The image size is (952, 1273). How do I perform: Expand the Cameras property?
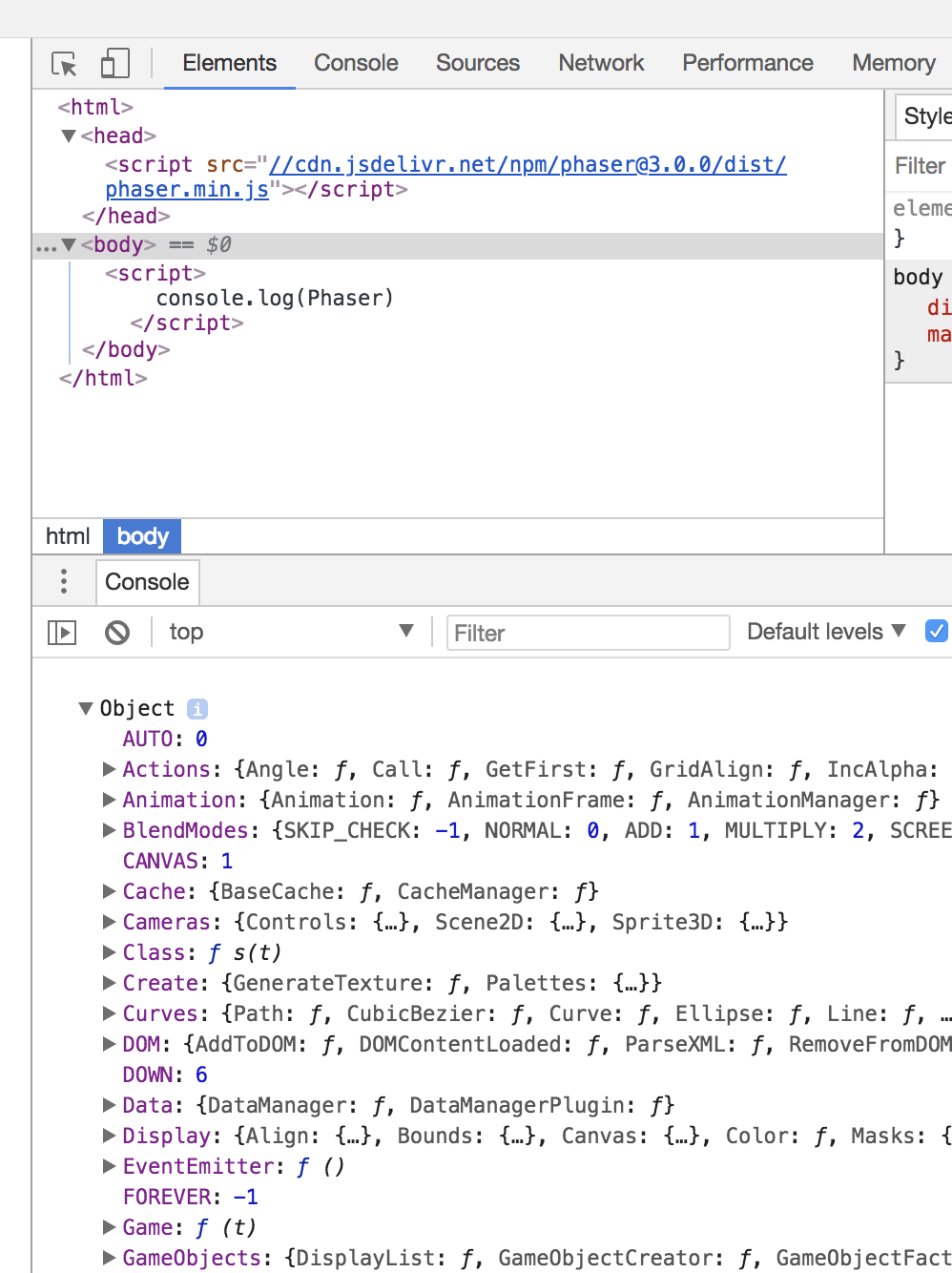point(110,922)
